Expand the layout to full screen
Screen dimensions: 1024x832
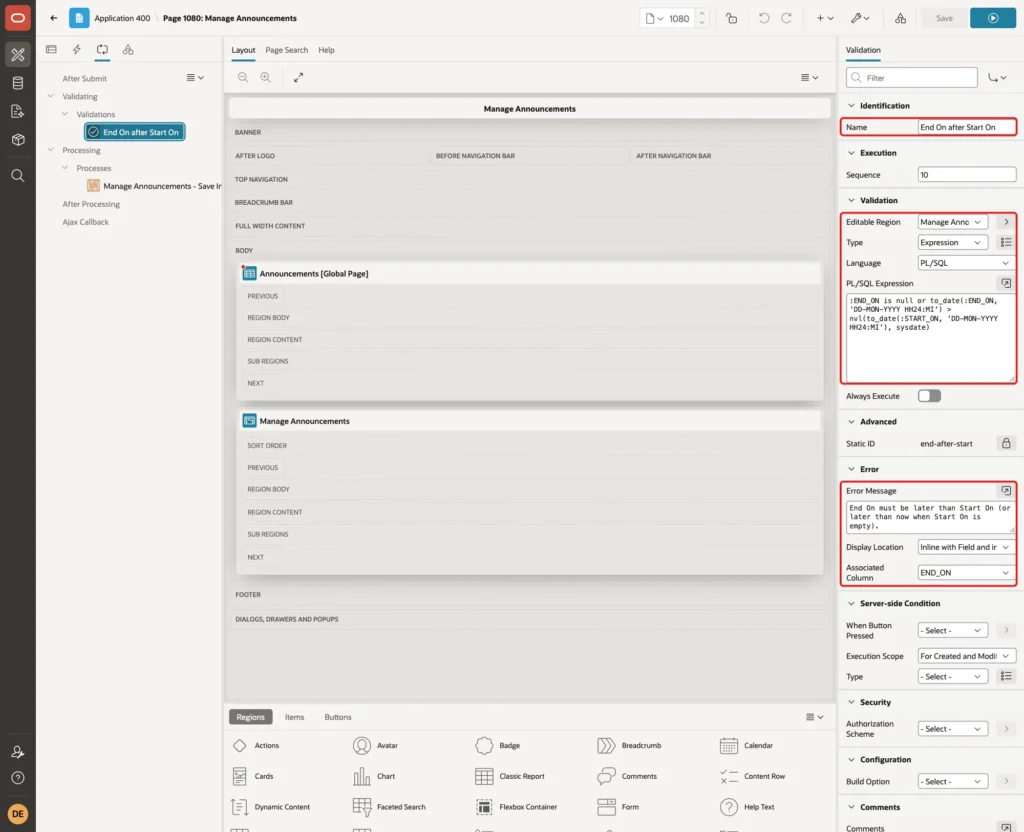pos(298,77)
